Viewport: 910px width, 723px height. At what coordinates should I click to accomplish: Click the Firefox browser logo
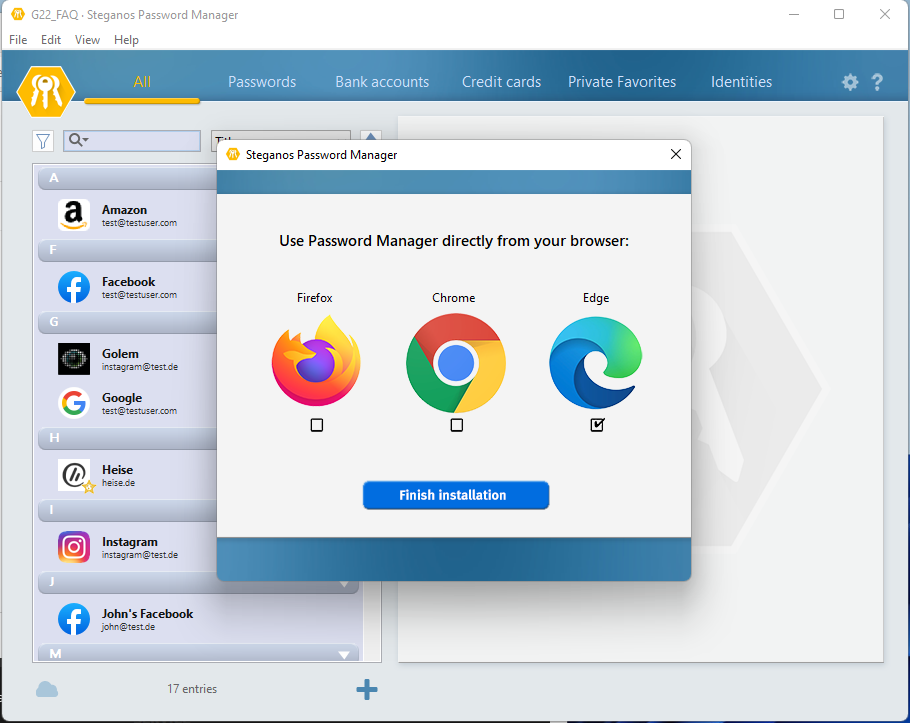click(315, 361)
